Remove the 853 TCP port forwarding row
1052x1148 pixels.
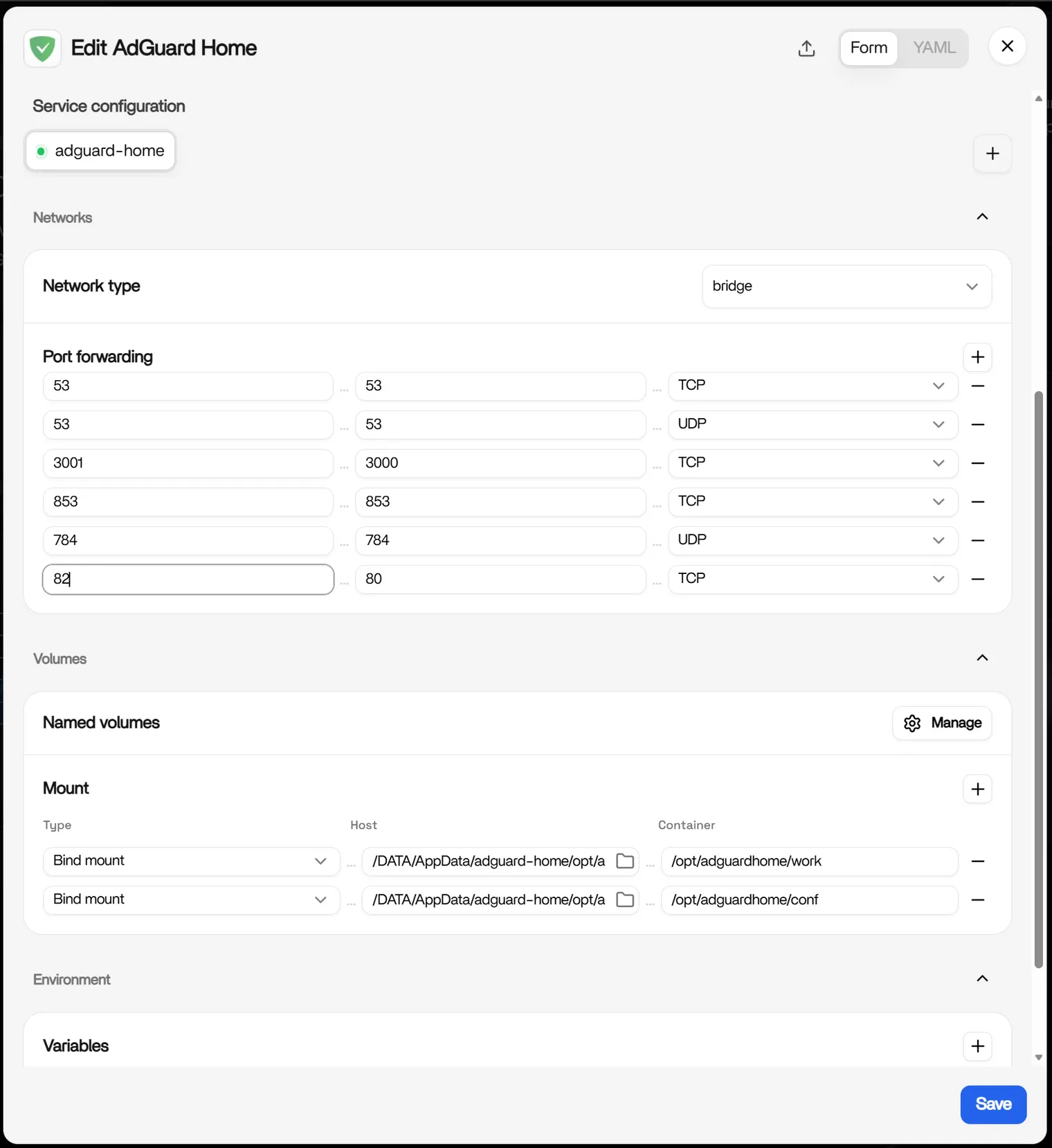click(x=978, y=502)
